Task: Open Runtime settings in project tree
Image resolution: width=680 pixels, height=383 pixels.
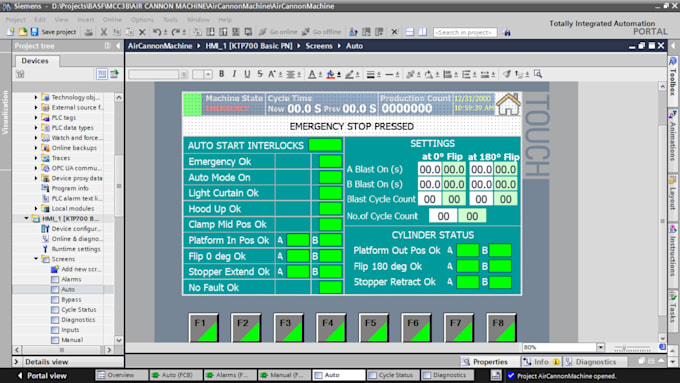Action: click(76, 249)
